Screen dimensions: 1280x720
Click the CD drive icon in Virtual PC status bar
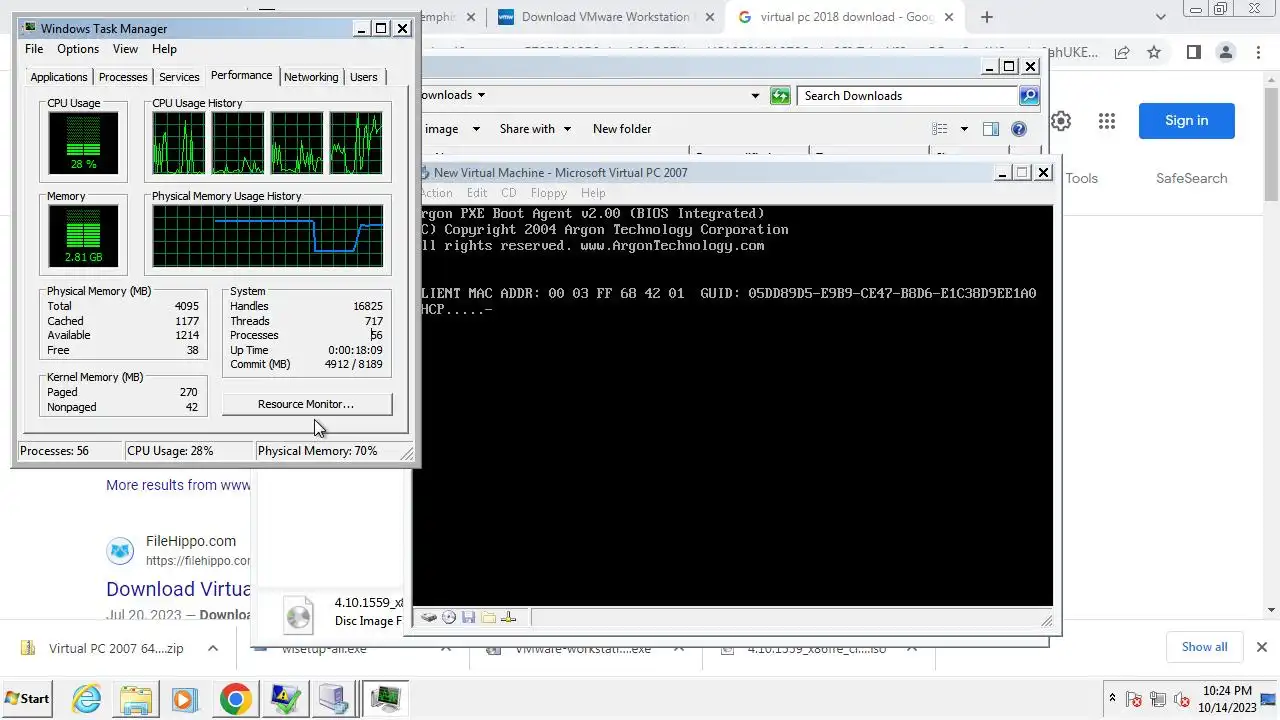click(x=449, y=617)
